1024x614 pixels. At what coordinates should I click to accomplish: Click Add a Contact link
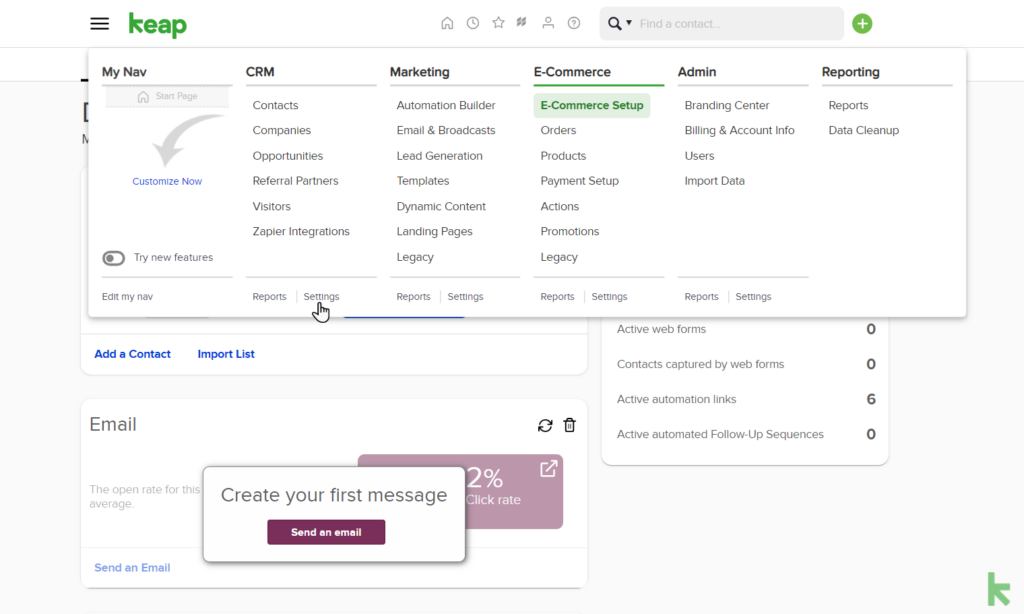point(133,354)
